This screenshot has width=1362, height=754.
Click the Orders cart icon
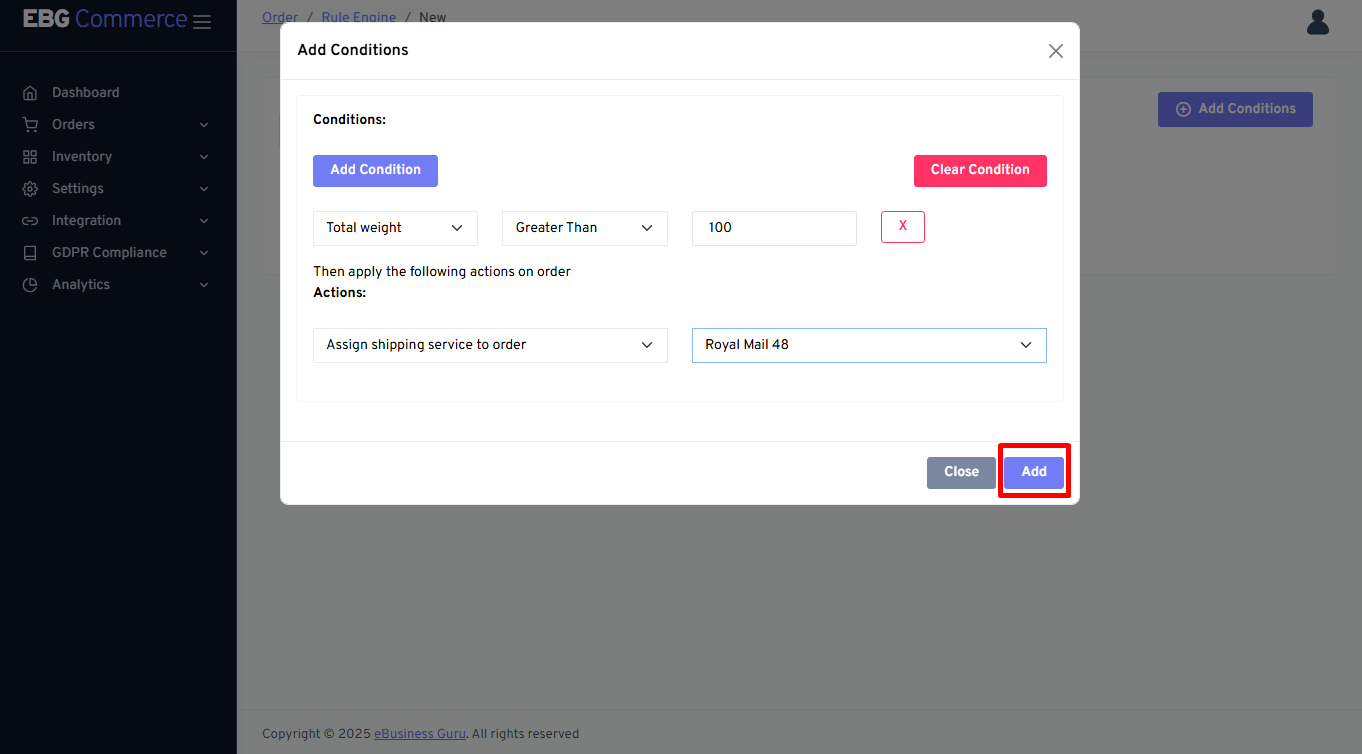[x=30, y=125]
